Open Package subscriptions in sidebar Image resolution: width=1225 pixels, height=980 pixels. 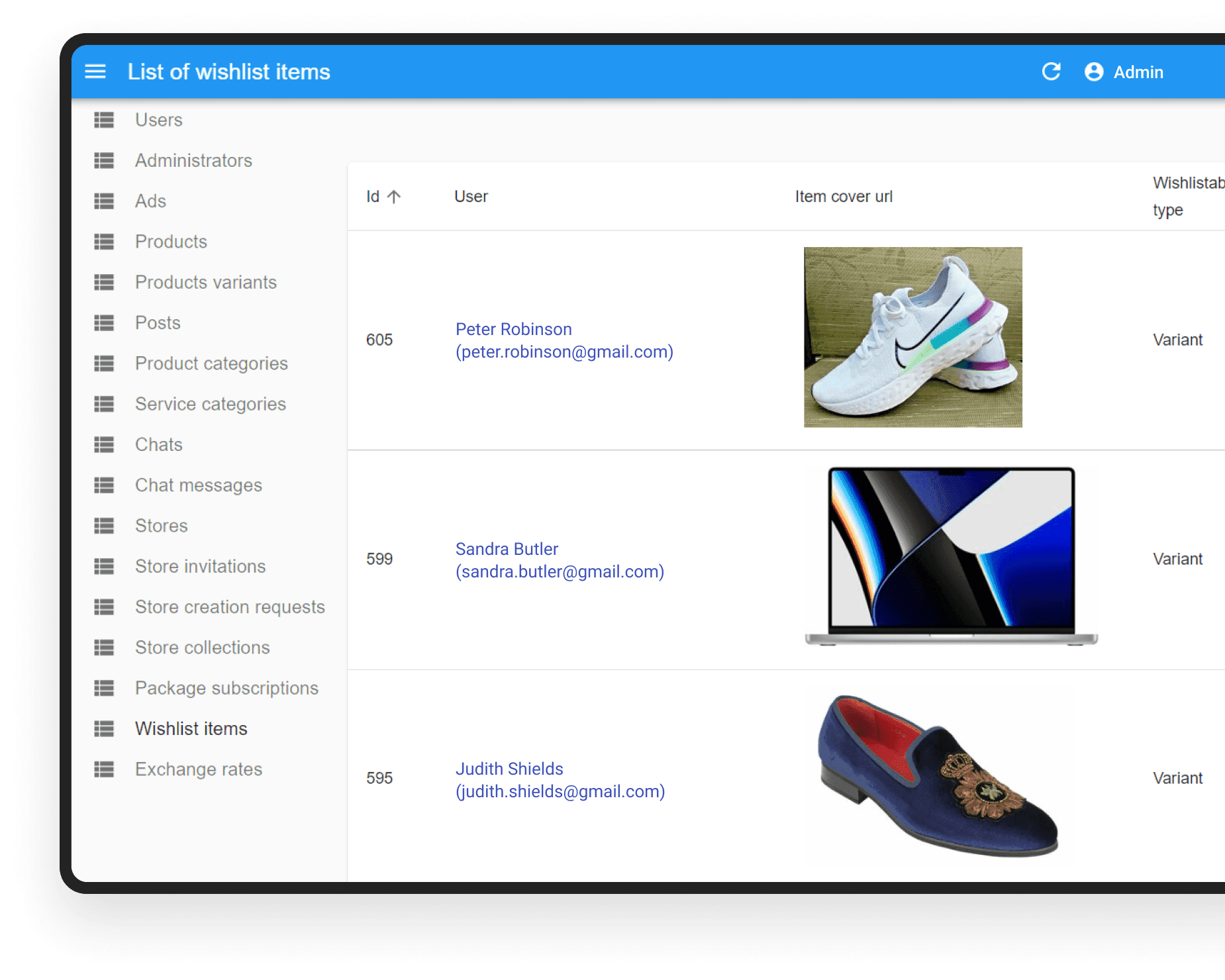[226, 688]
